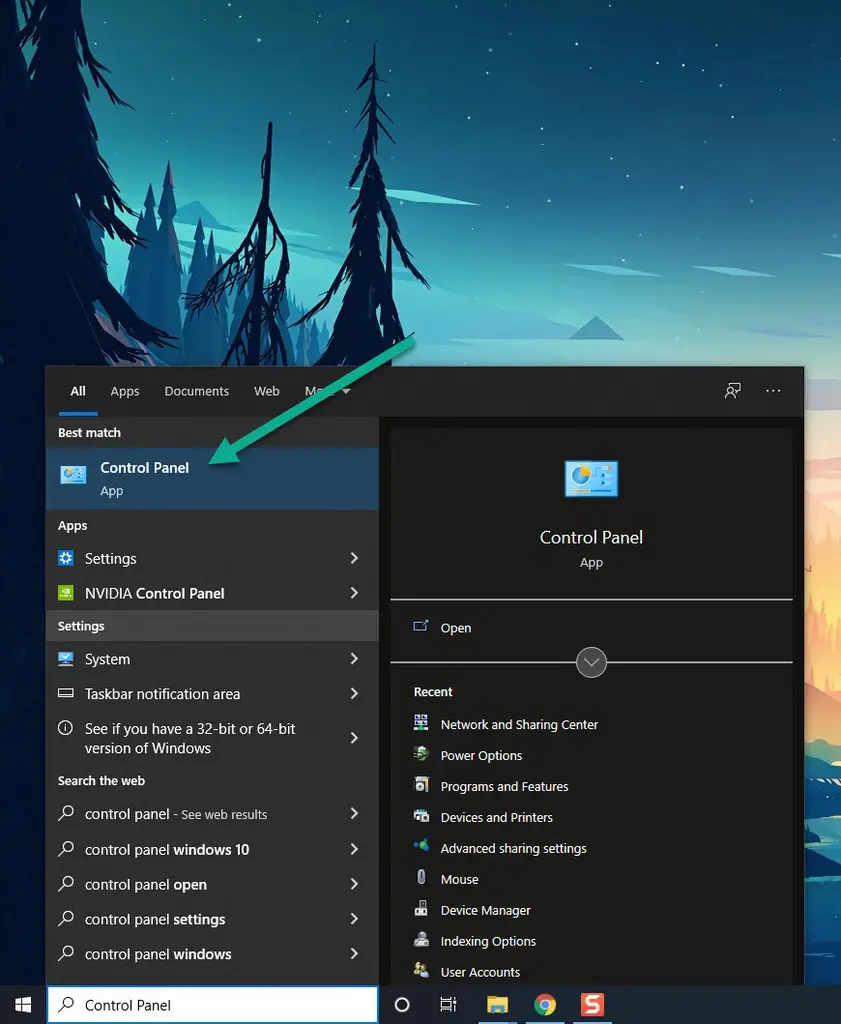The height and width of the screenshot is (1024, 841).
Task: Click the Network and Sharing Center icon
Action: tap(421, 722)
